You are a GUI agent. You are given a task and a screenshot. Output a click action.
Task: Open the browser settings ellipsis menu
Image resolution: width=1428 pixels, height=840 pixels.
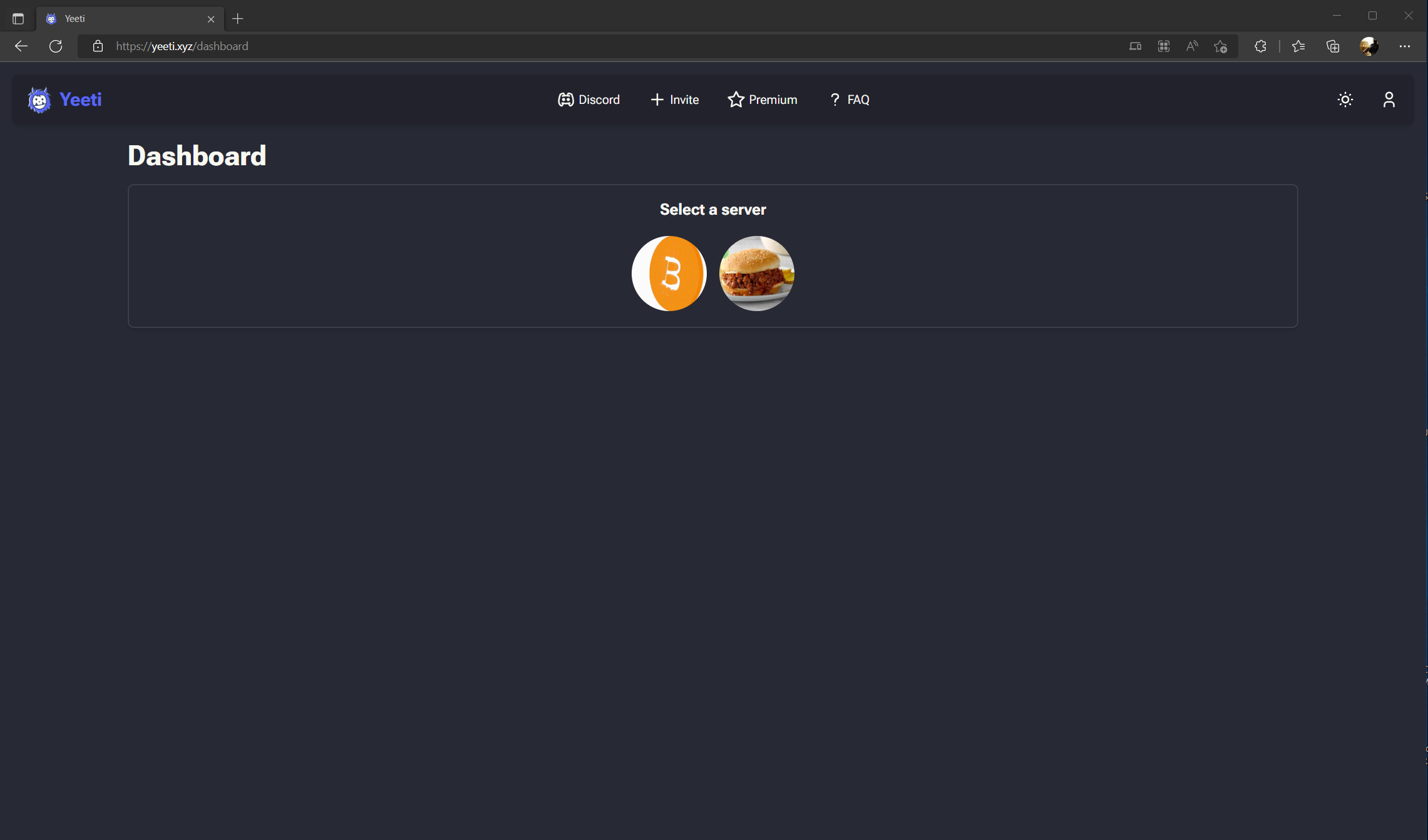click(x=1404, y=46)
